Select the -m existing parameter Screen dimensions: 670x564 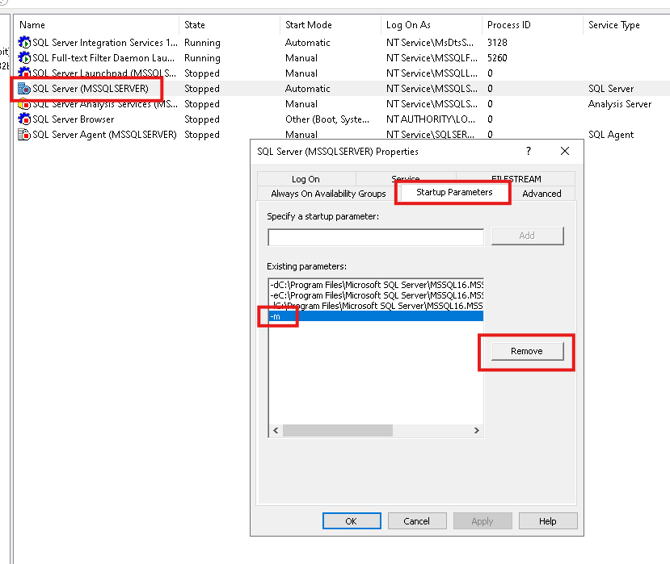coord(376,316)
